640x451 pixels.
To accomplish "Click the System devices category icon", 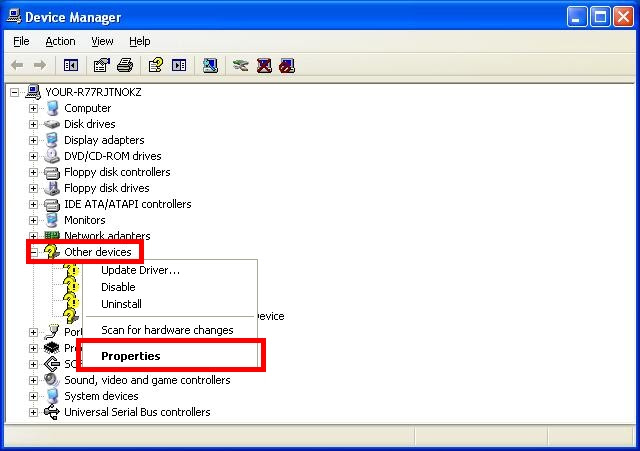I will 52,396.
